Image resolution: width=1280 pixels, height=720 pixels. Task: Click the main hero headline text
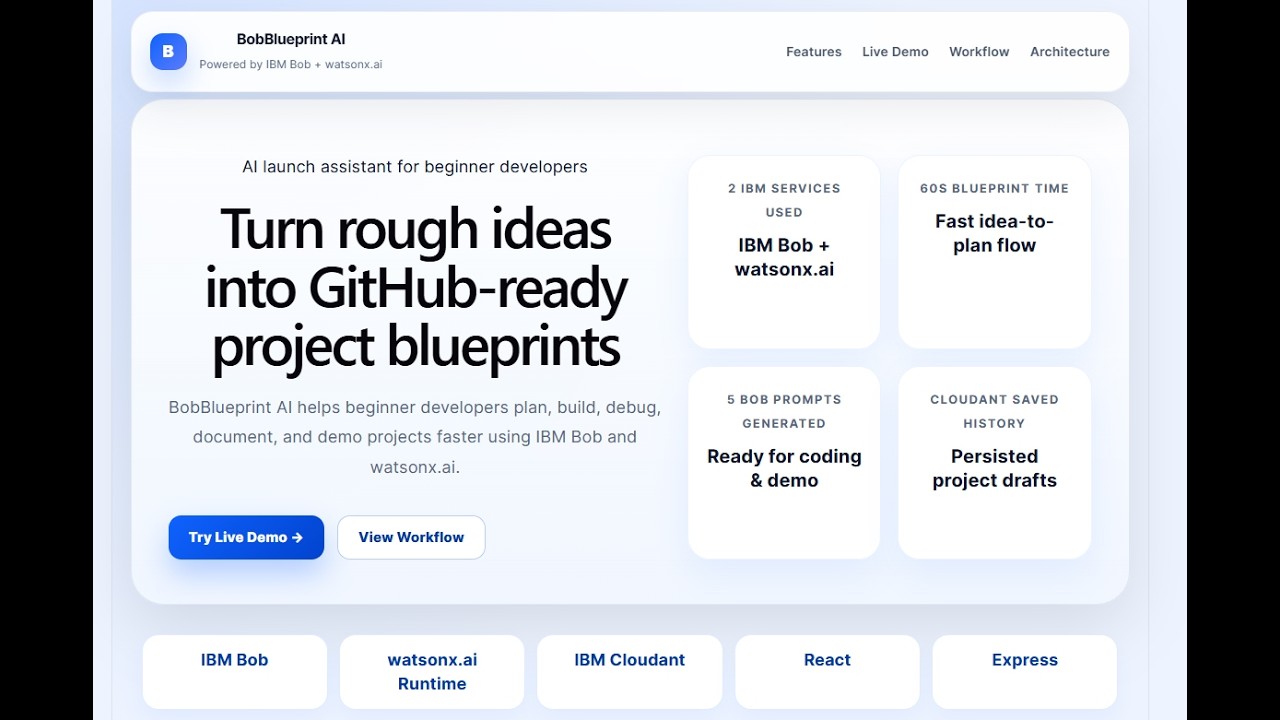[415, 288]
